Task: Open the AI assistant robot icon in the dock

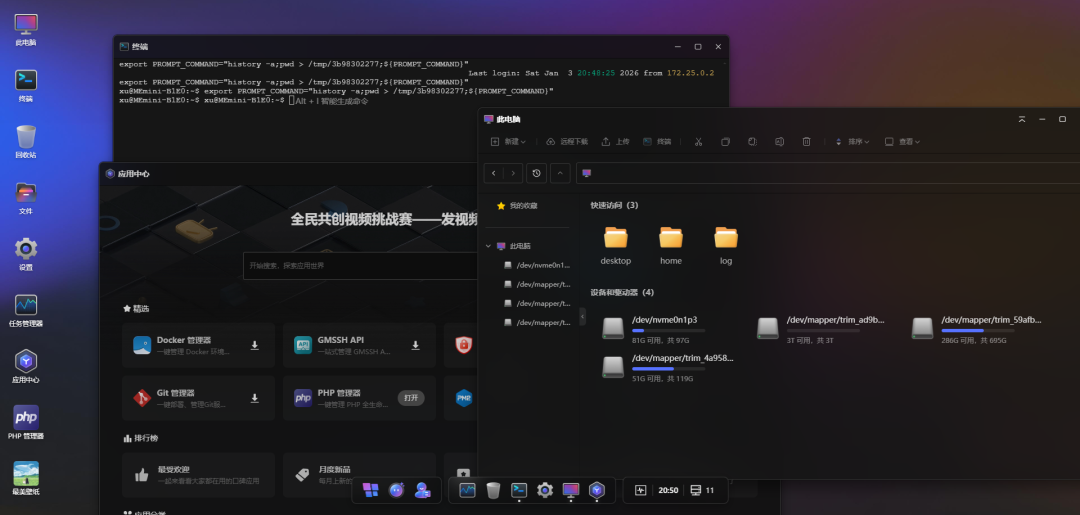Action: click(x=397, y=490)
